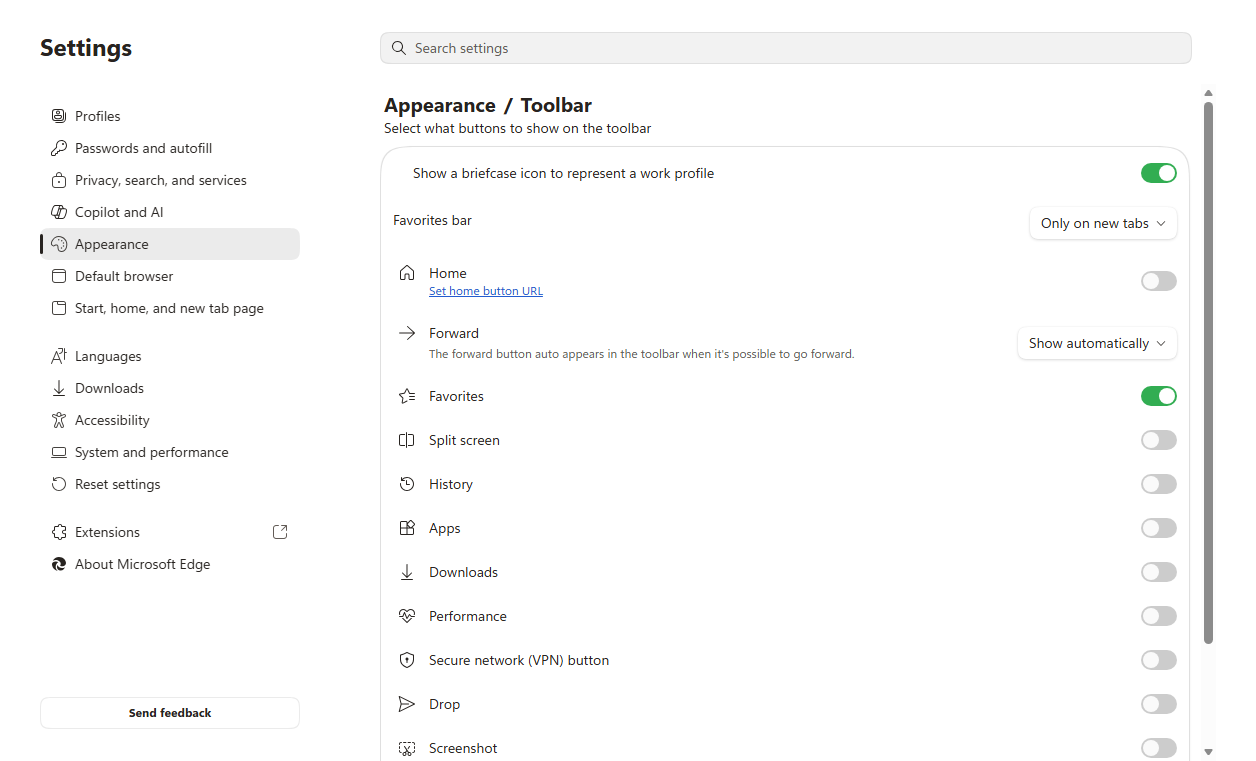1256x761 pixels.
Task: Click the Microsoft Edge logo icon
Action: pyautogui.click(x=58, y=564)
